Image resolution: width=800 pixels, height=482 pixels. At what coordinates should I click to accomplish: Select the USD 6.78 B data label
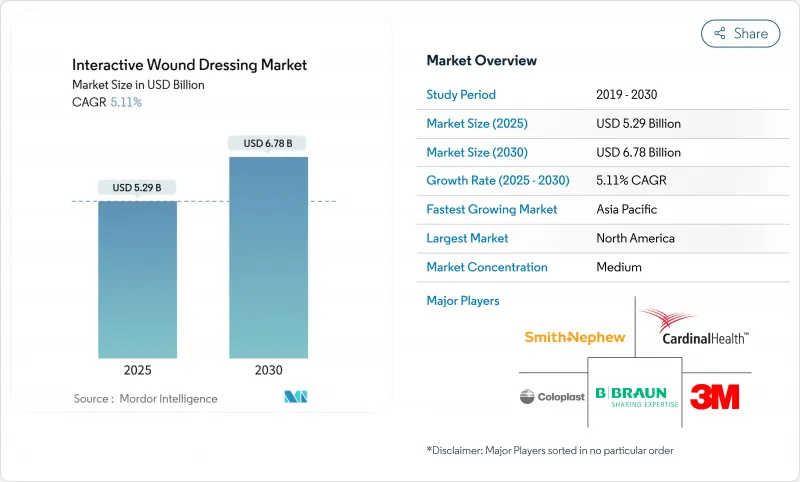click(268, 143)
